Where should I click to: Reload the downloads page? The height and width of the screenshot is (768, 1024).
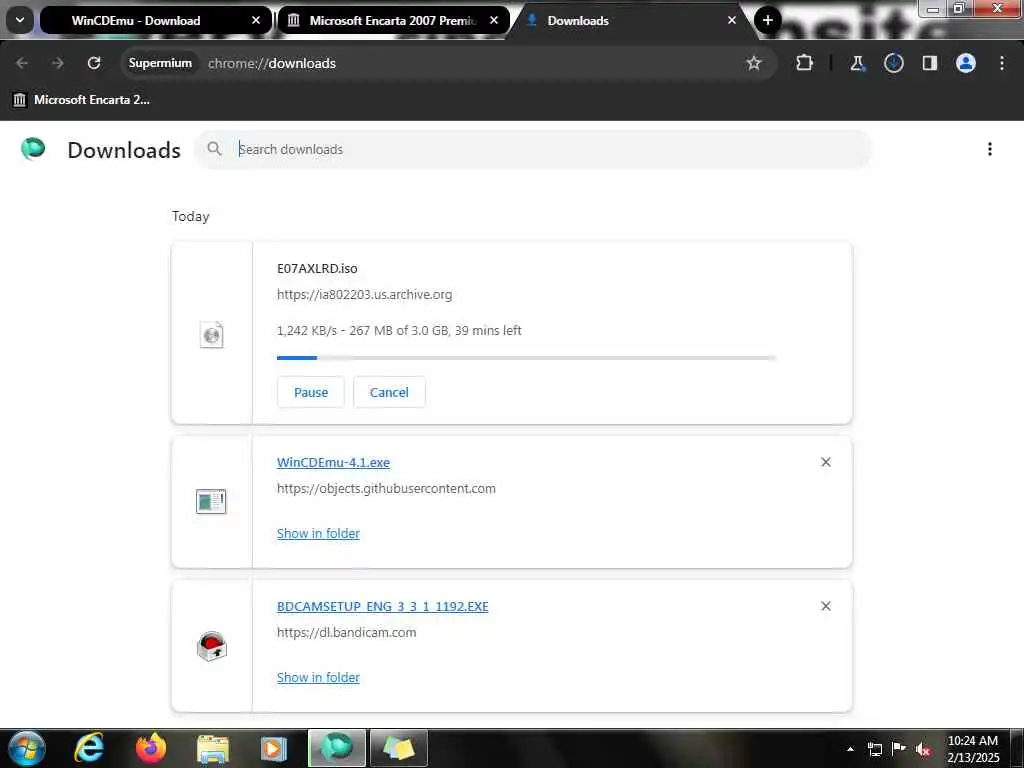point(94,63)
